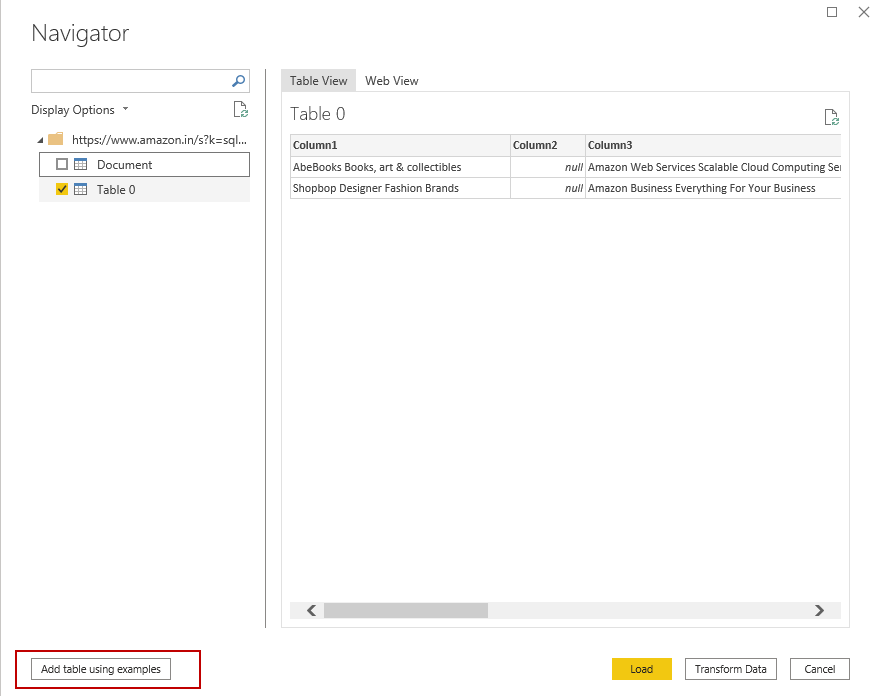
Task: Select the https://www.amazon.in URL node
Action: point(159,140)
